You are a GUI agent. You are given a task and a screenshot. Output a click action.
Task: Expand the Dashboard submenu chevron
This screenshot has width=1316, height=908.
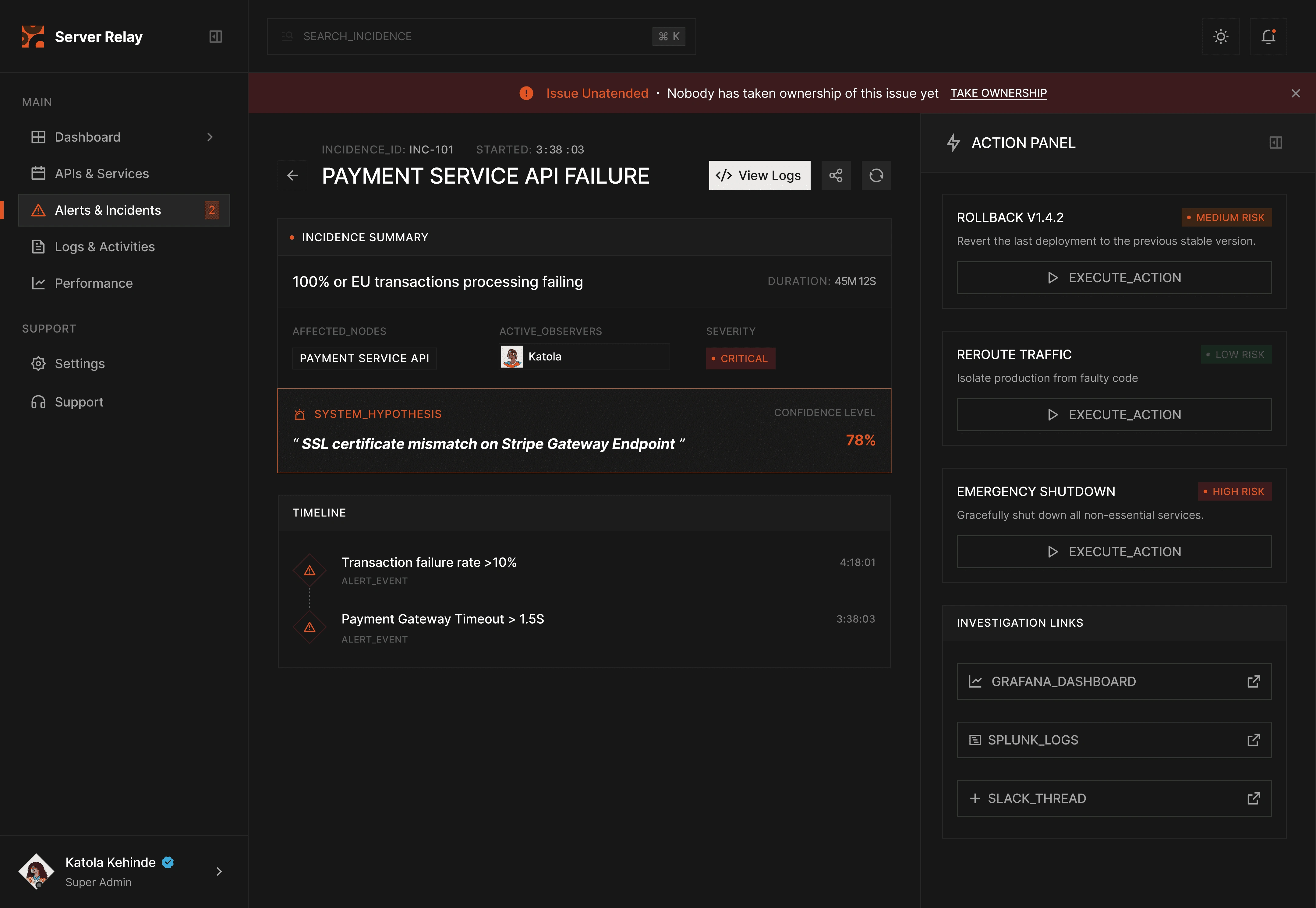pos(210,137)
